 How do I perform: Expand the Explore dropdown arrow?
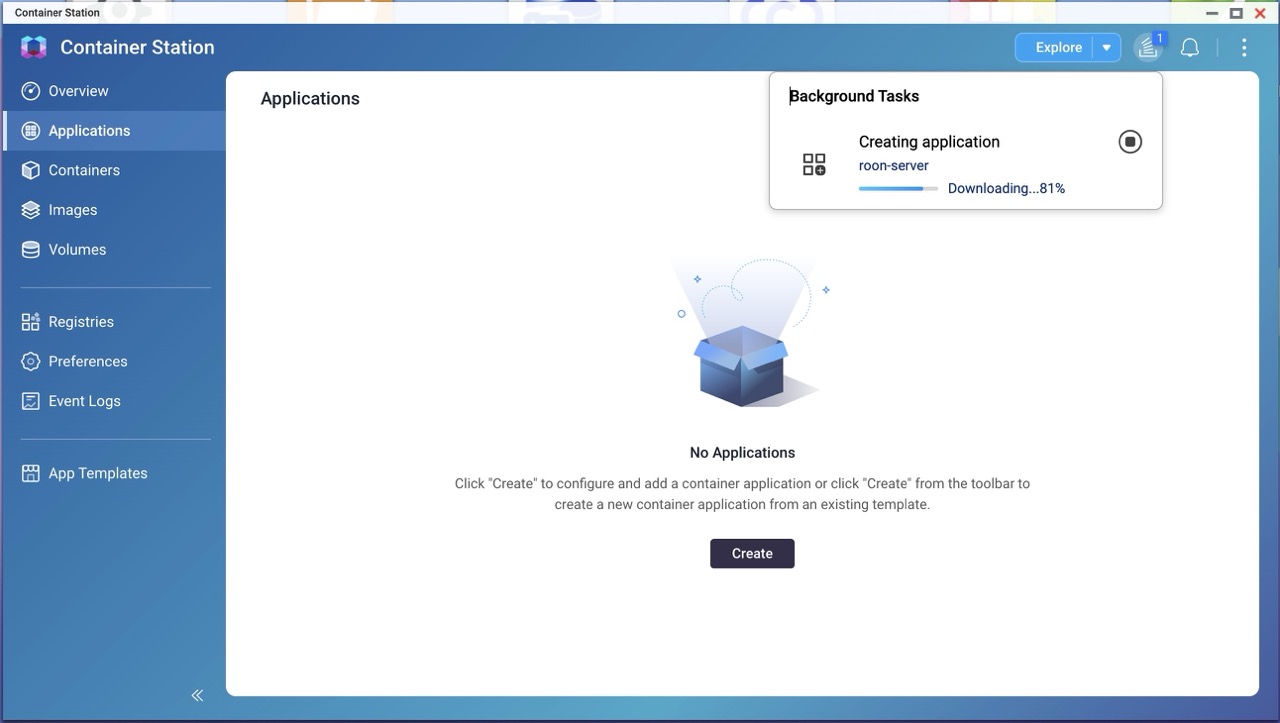pyautogui.click(x=1106, y=48)
